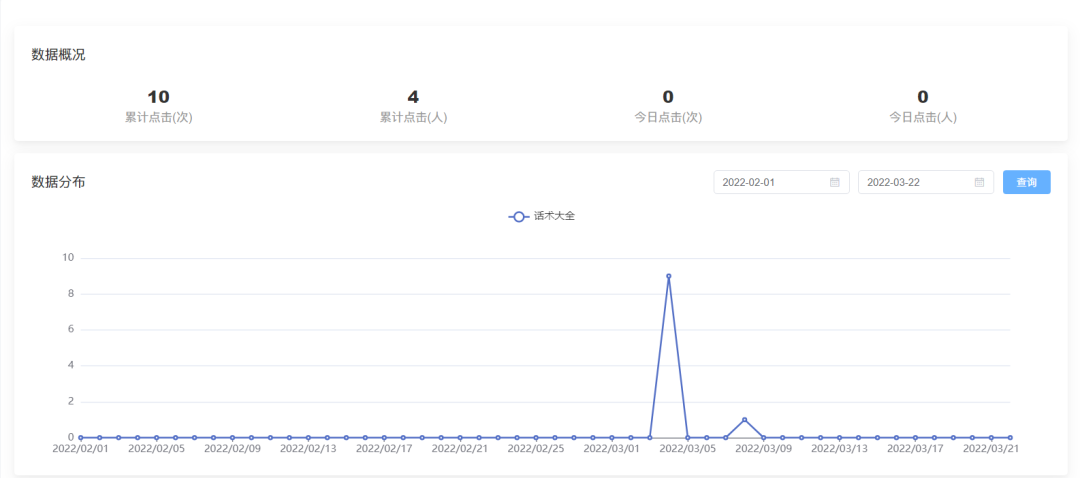Click x-axis label 2022/02/05

click(156, 449)
